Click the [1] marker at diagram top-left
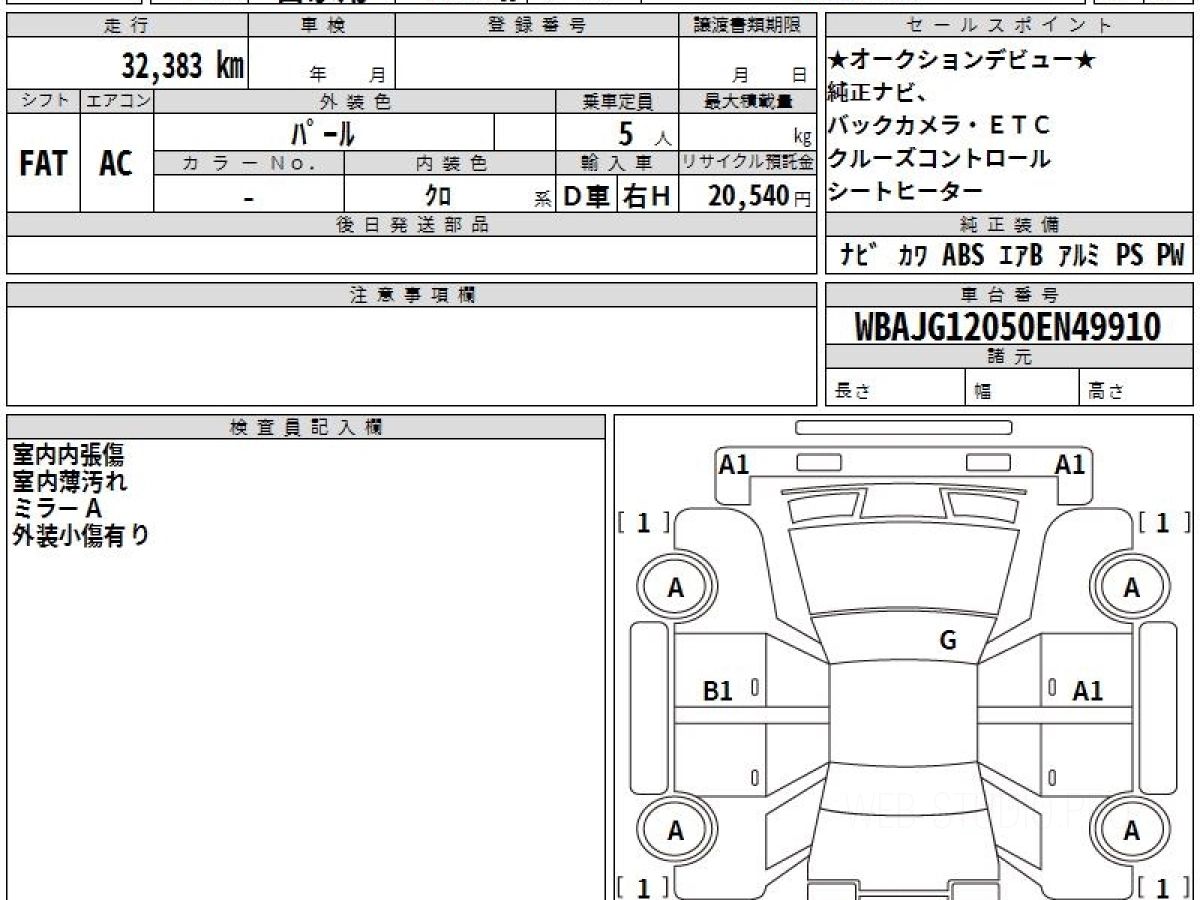This screenshot has width=1200, height=900. pyautogui.click(x=643, y=522)
